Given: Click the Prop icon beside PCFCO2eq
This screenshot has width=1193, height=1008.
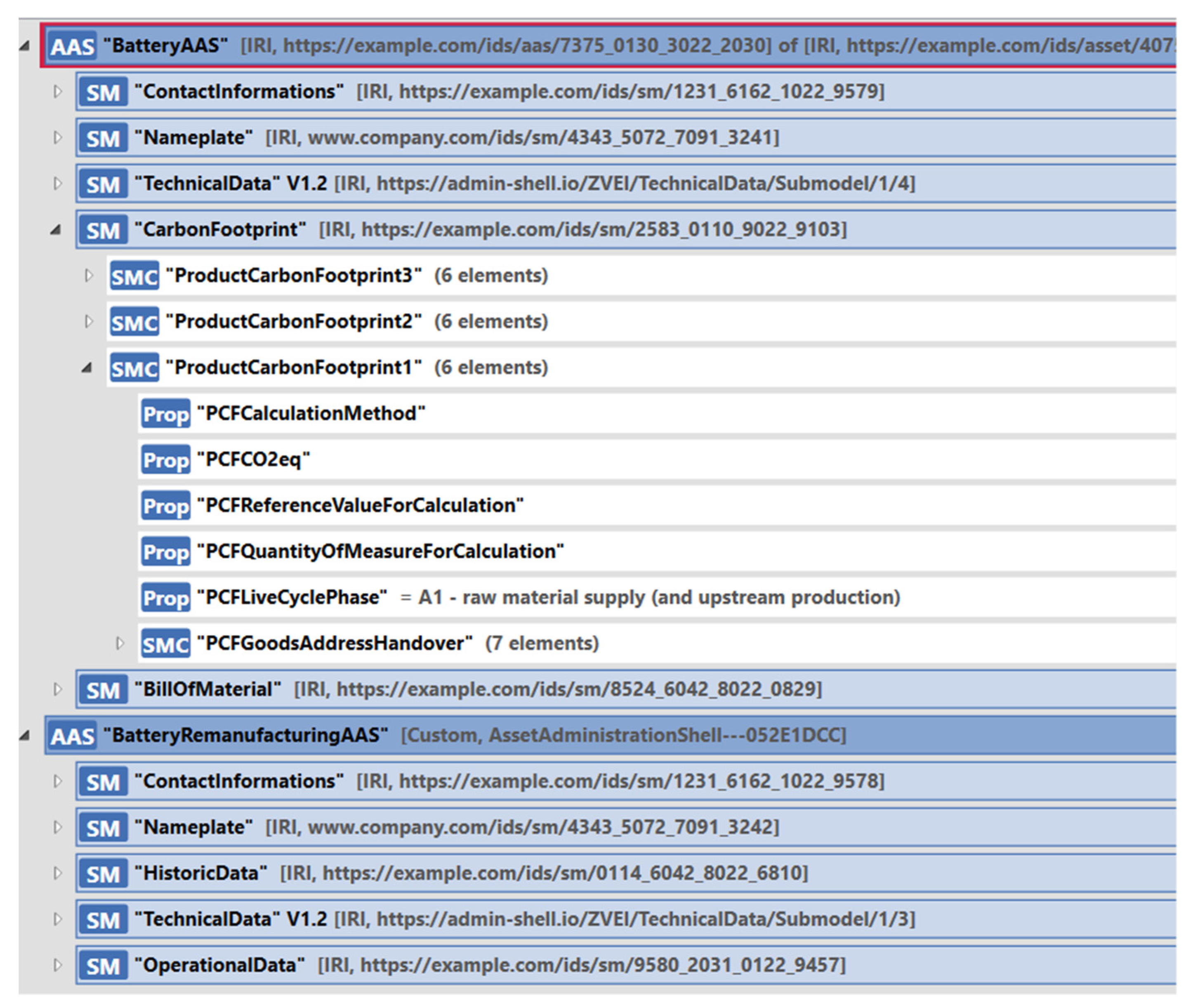Looking at the screenshot, I should (166, 460).
